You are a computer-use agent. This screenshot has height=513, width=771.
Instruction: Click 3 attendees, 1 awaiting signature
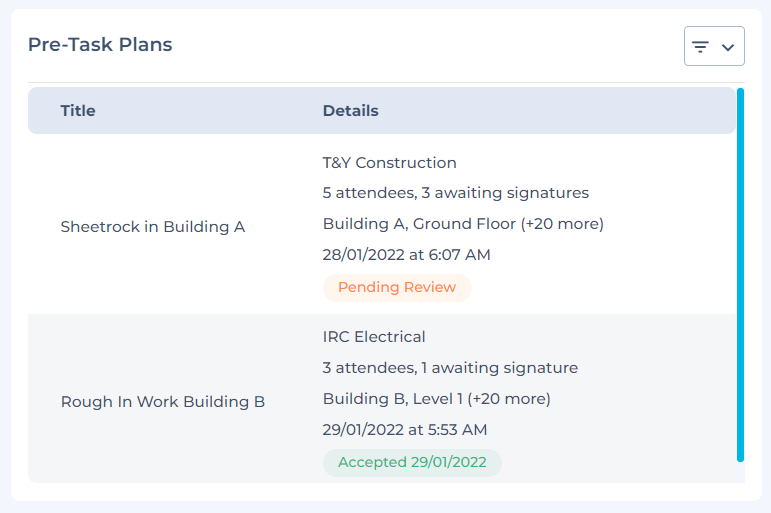(450, 368)
